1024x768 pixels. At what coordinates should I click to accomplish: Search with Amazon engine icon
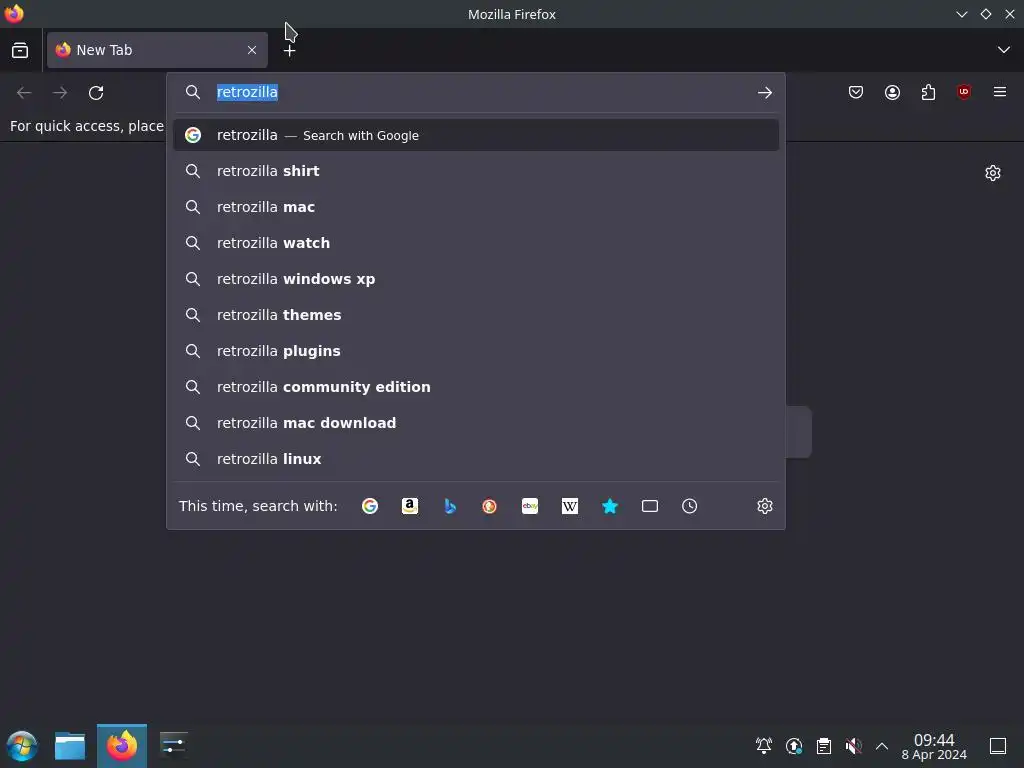(x=409, y=506)
